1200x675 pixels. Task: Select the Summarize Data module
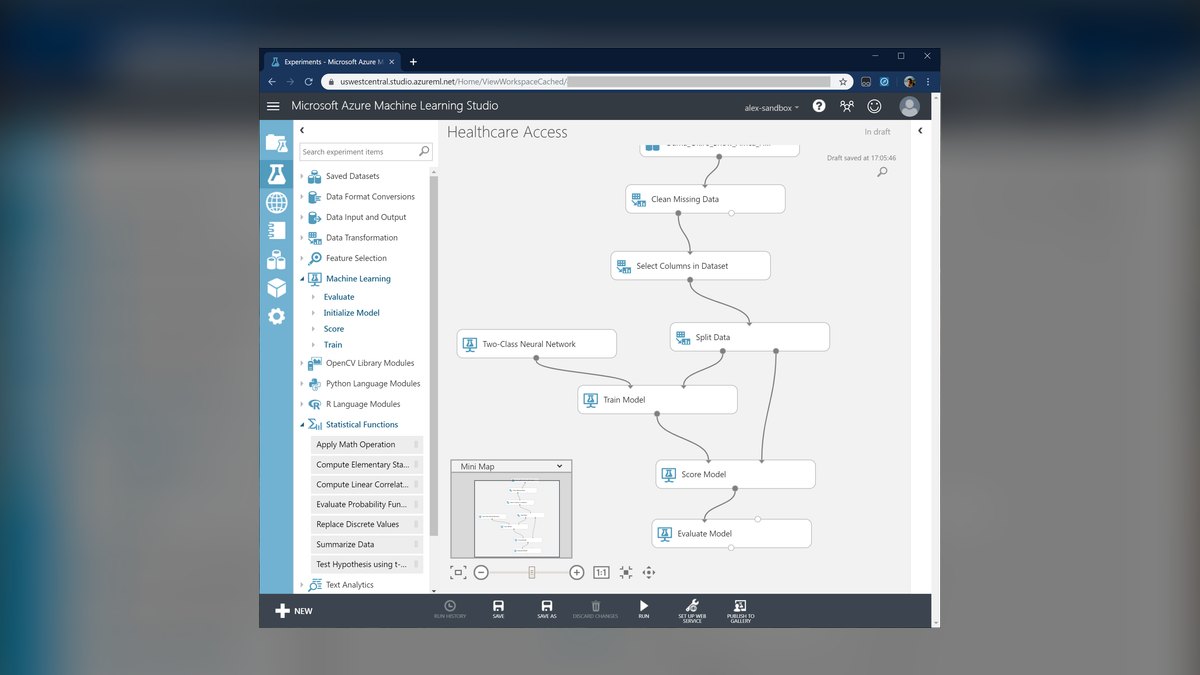coord(367,545)
